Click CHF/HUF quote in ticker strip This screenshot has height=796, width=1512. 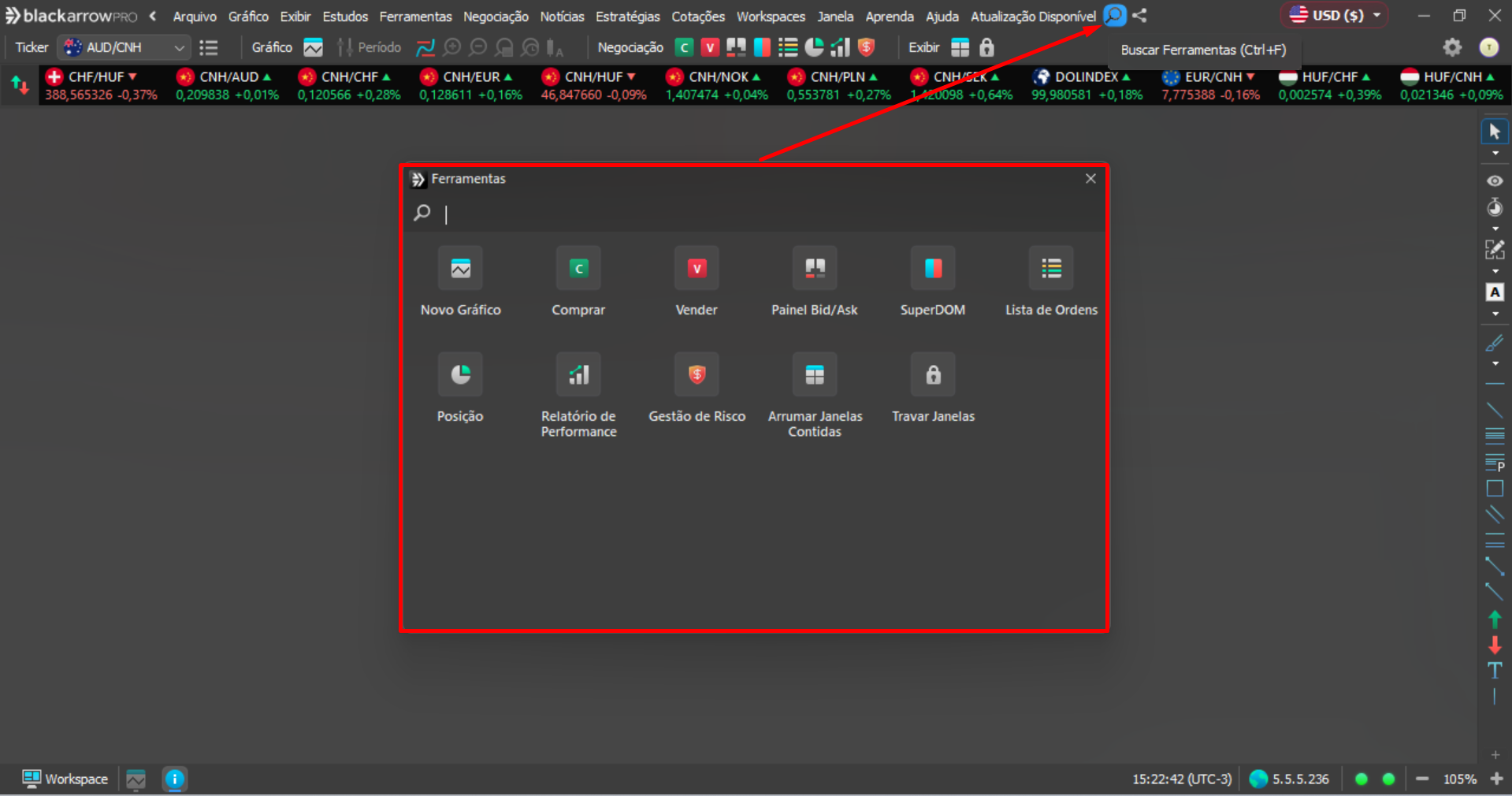click(x=100, y=85)
